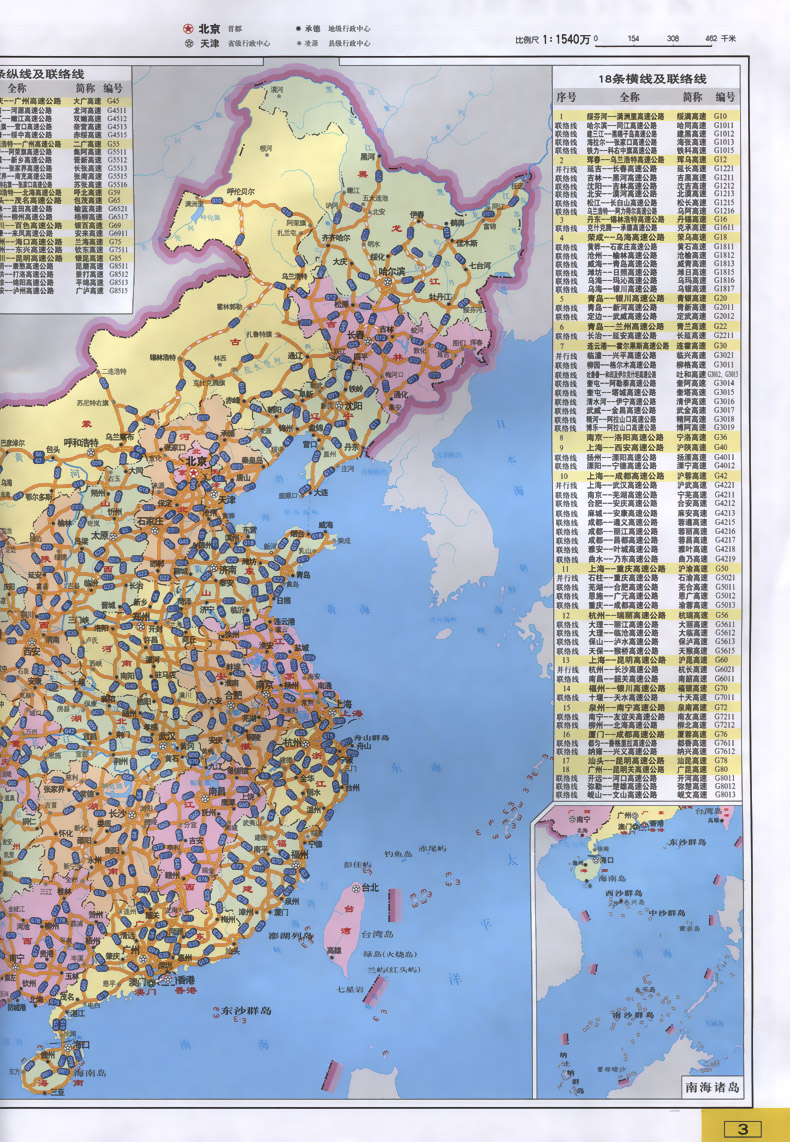Viewport: 790px width, 1142px height.
Task: Click the '县级行政中心' legend label
Action: (349, 44)
